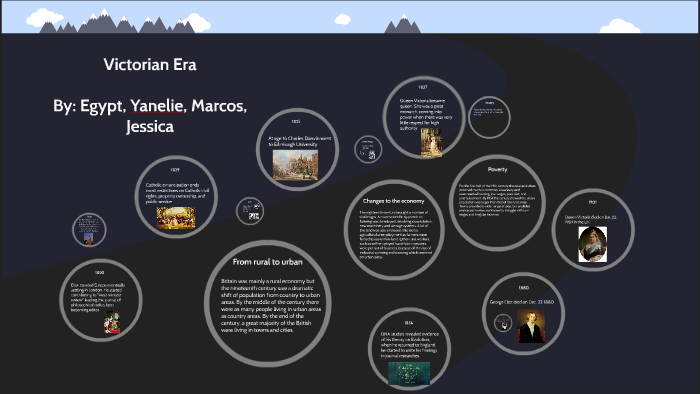
Task: Select the Poverty heading above the long paragraph
Action: [x=497, y=170]
